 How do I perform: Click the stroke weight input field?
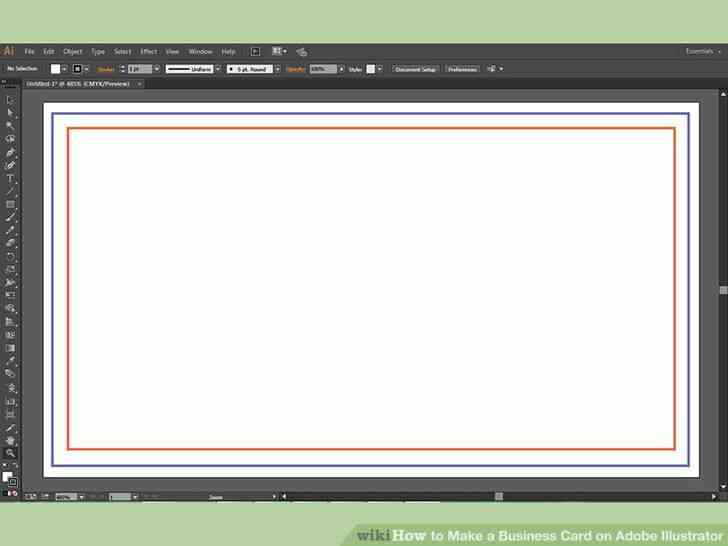pyautogui.click(x=140, y=69)
